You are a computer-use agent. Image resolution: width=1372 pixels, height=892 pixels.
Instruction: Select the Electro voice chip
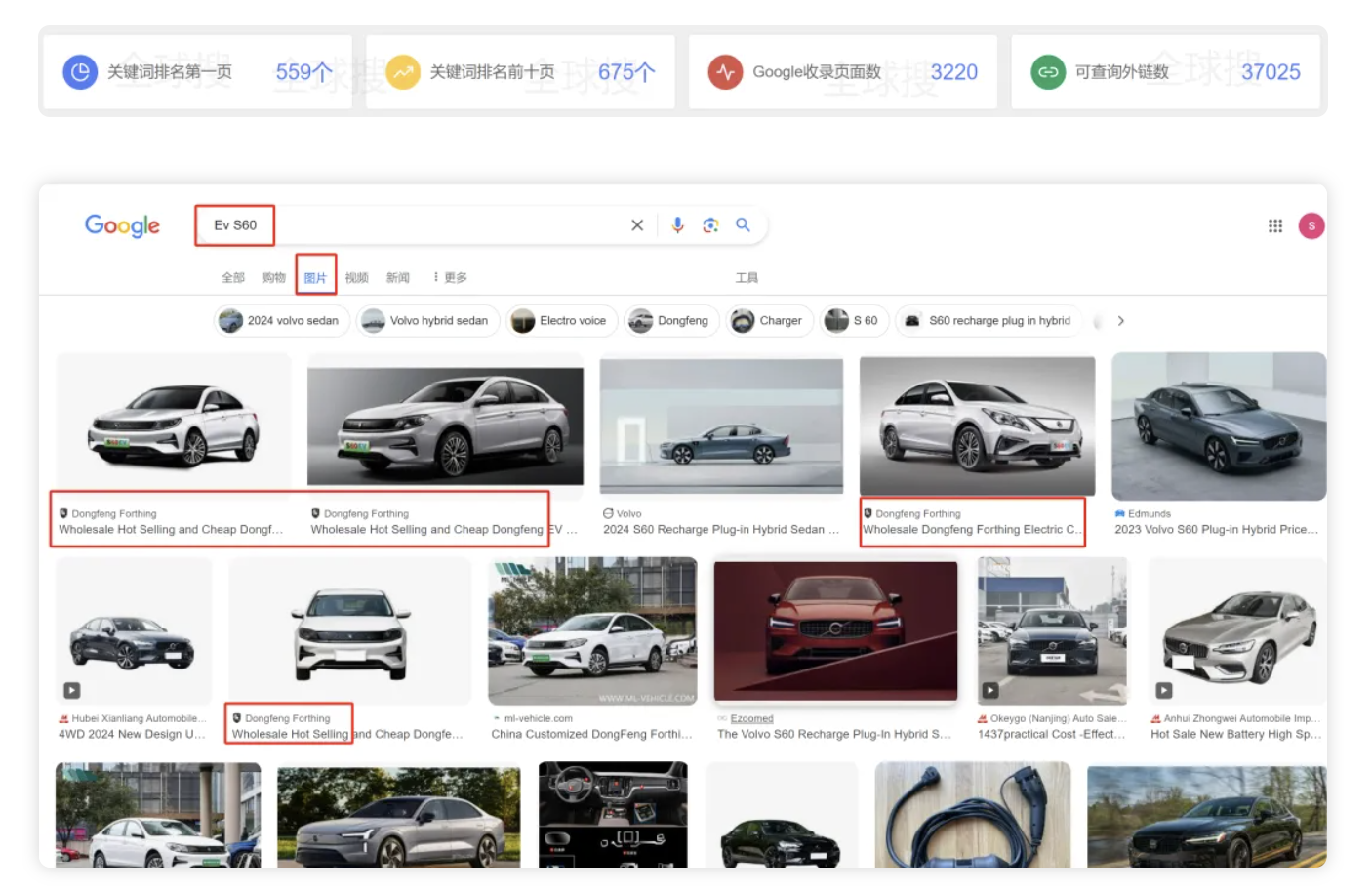click(561, 320)
